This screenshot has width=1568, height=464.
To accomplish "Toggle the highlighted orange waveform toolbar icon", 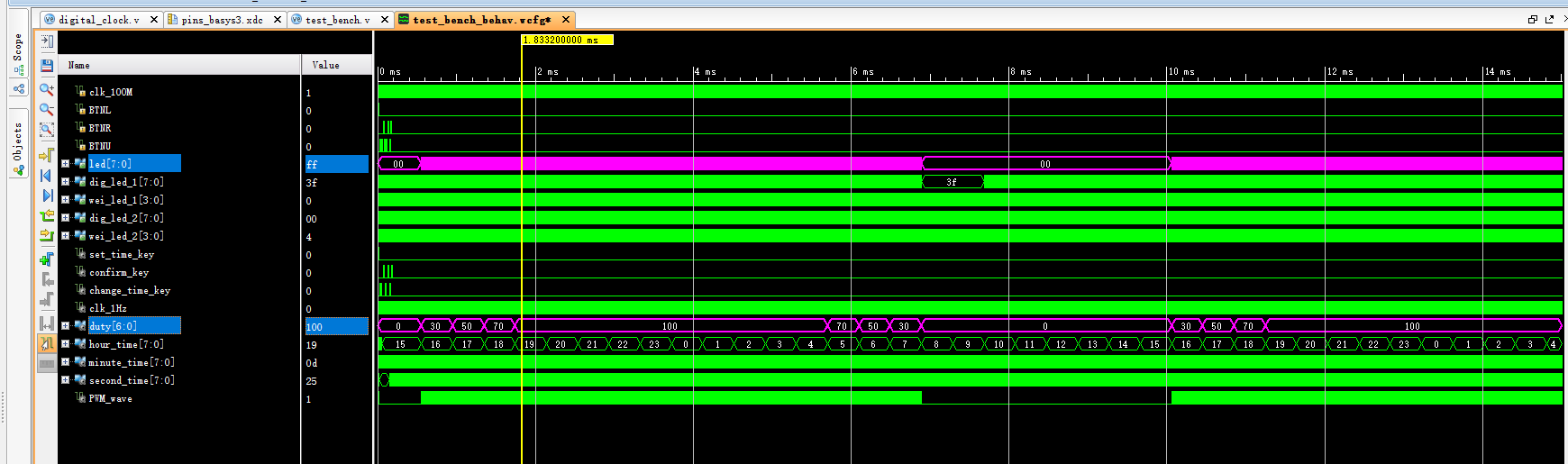I will (x=47, y=343).
